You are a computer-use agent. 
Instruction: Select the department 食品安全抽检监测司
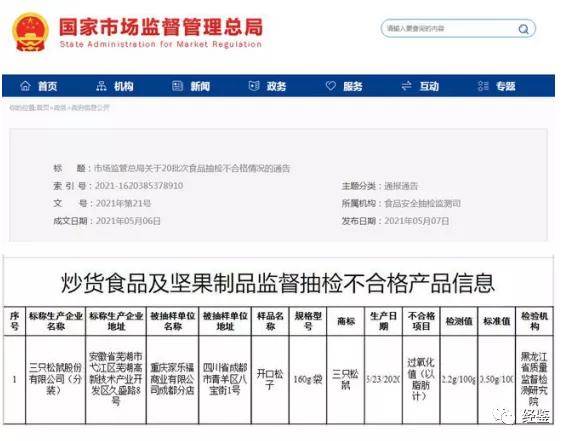click(422, 204)
